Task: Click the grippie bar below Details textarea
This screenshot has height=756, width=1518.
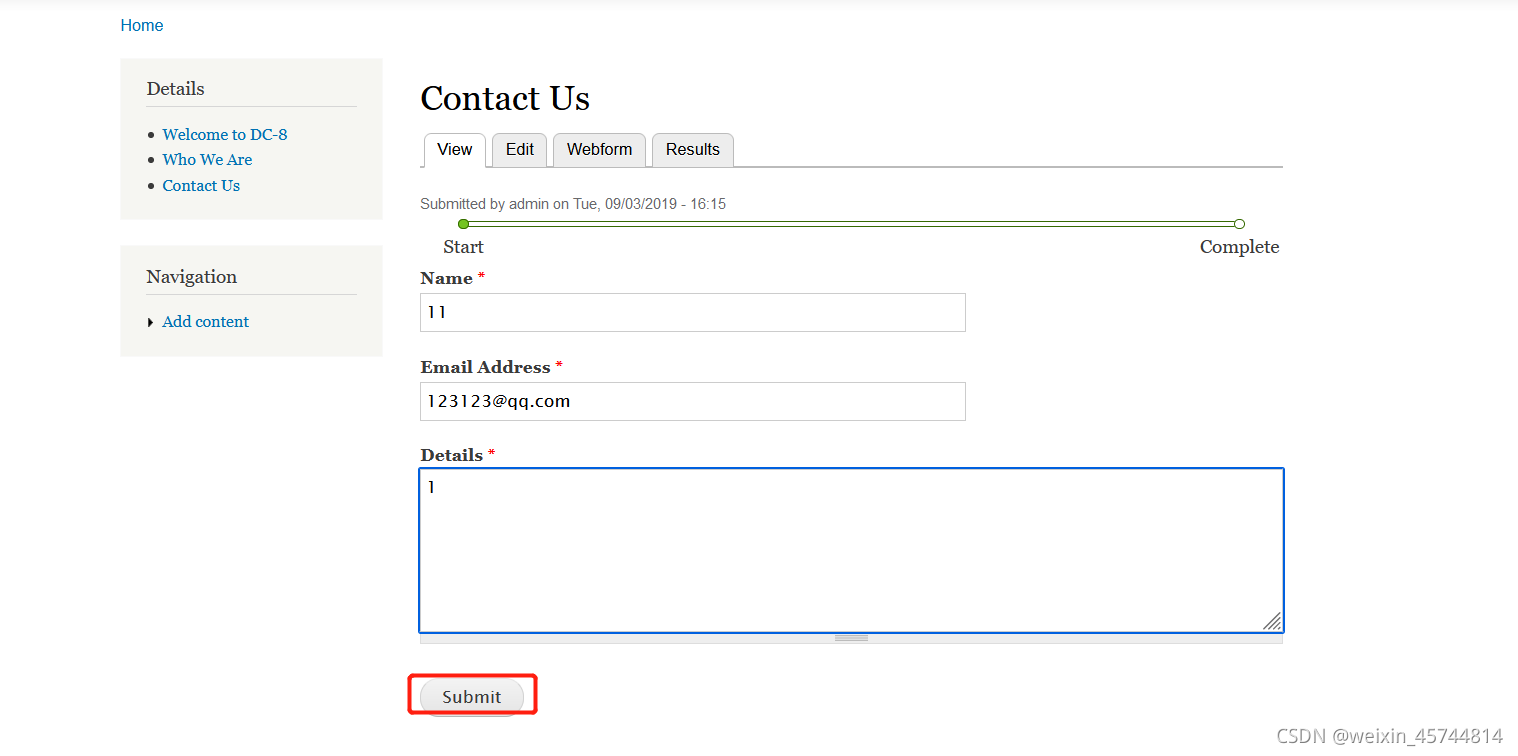Action: [x=851, y=638]
